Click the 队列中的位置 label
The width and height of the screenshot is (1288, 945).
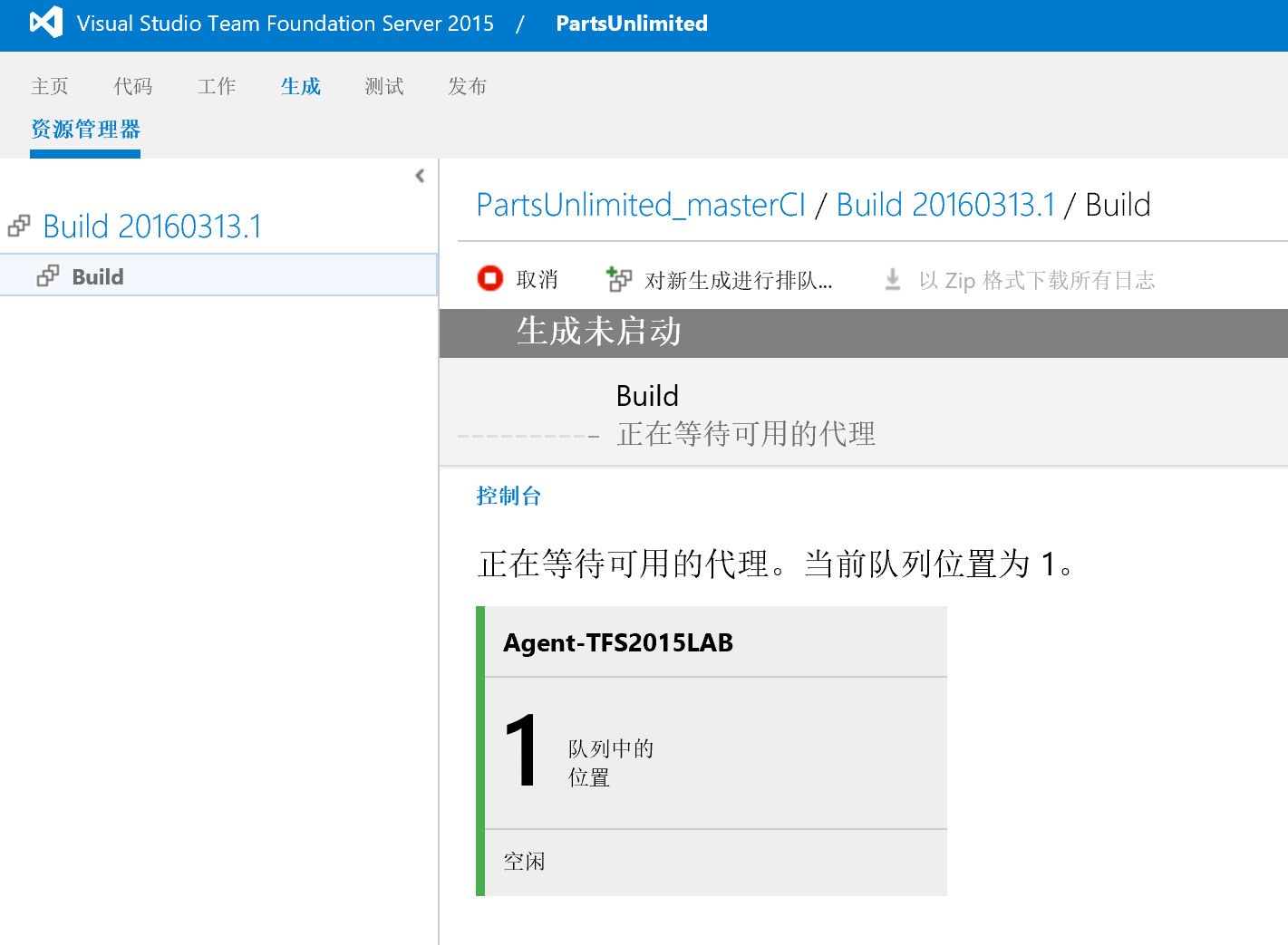611,763
